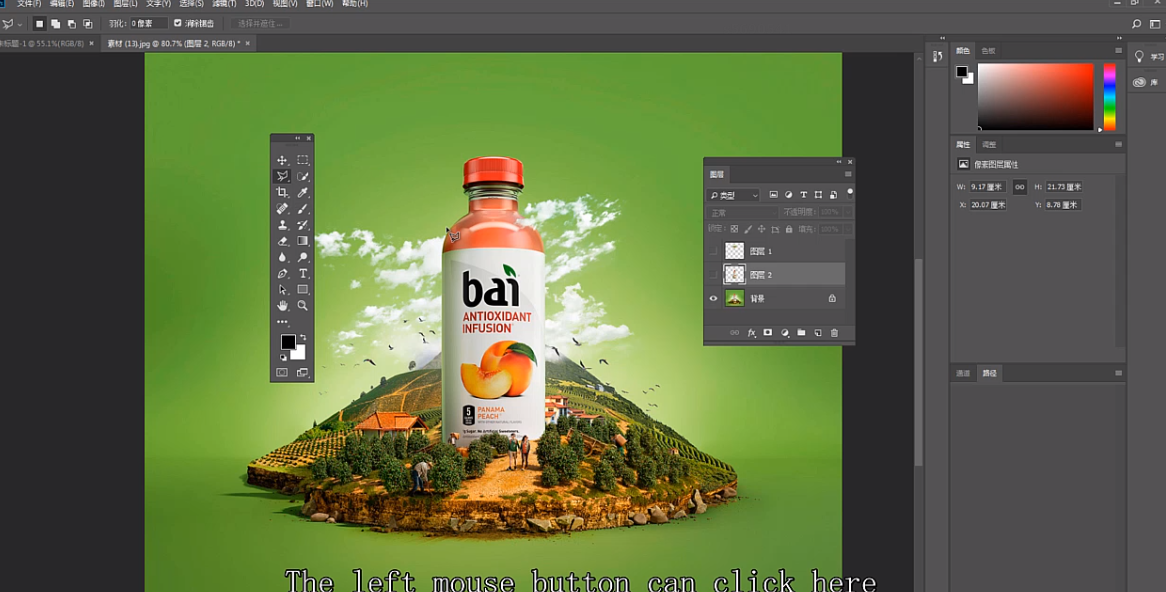
Task: Select the Dodge tool
Action: pyautogui.click(x=303, y=257)
